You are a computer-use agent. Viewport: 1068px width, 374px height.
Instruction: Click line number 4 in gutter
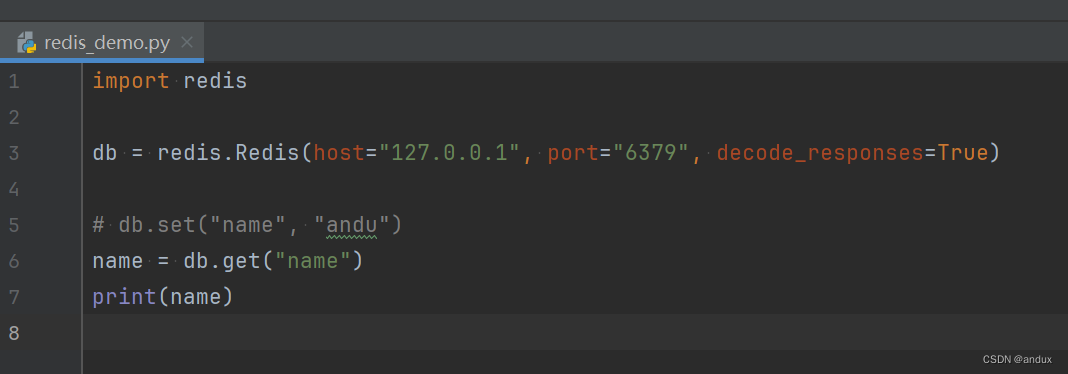[x=14, y=189]
